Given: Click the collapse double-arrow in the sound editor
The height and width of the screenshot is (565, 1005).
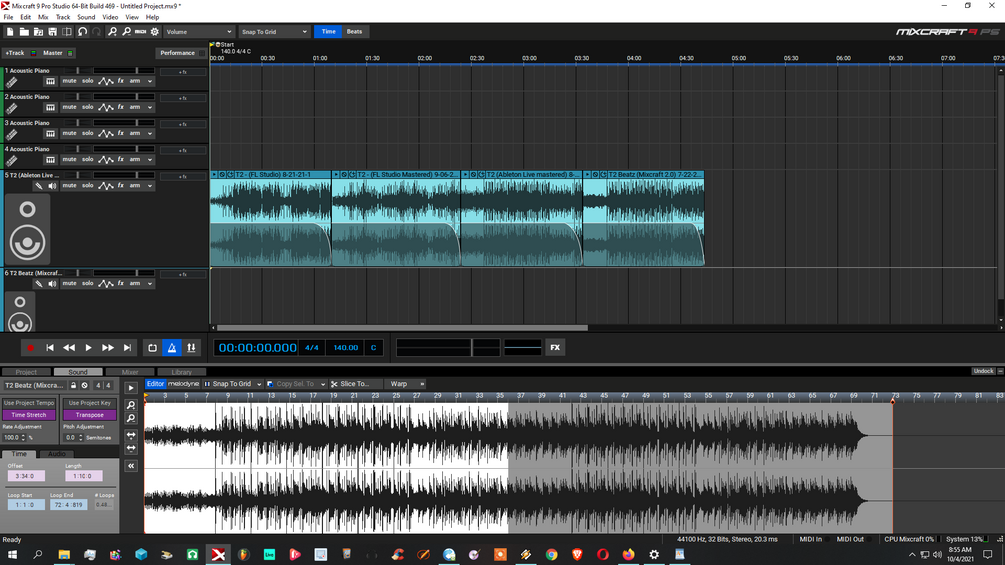Looking at the screenshot, I should coord(131,466).
